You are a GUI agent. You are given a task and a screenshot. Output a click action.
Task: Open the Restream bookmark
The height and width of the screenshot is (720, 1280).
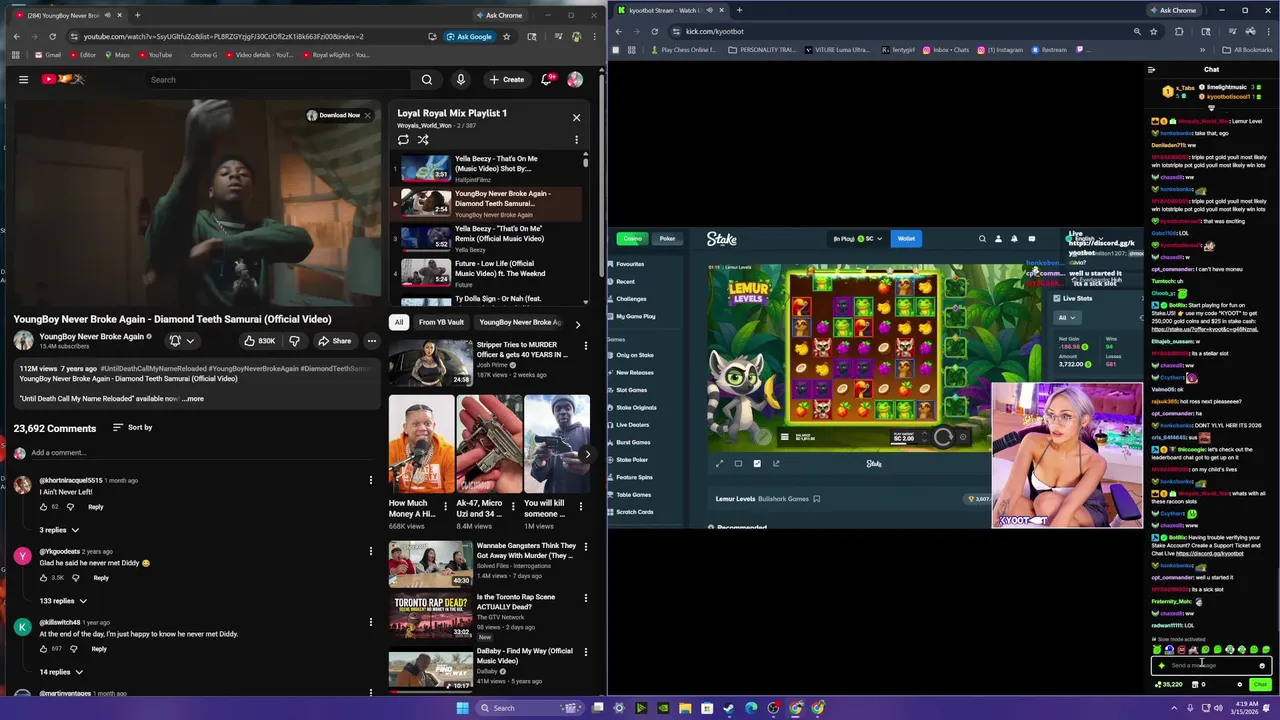coord(1049,49)
